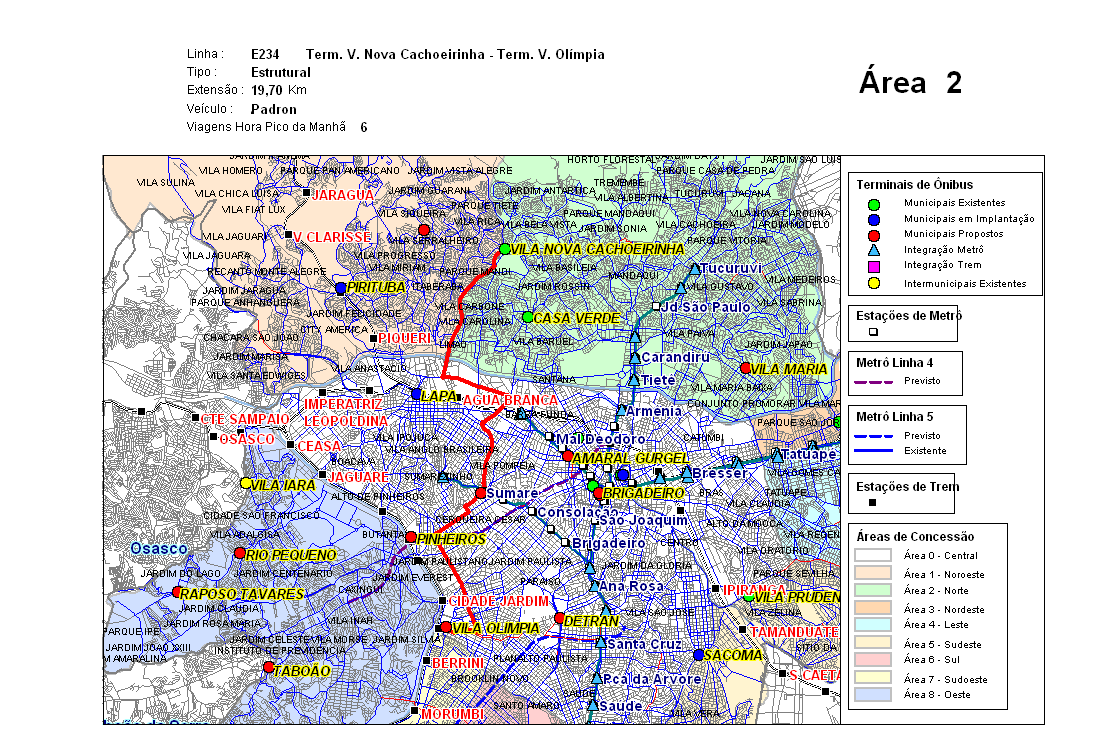
Task: Click the red Municipais Propostos legend circle
Action: pyautogui.click(x=874, y=235)
